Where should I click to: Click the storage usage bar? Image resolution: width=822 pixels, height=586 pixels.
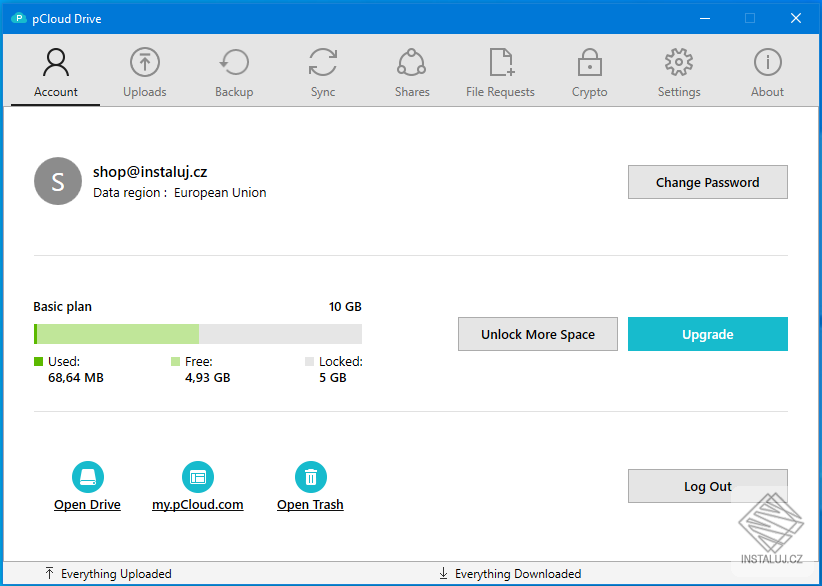click(x=198, y=334)
